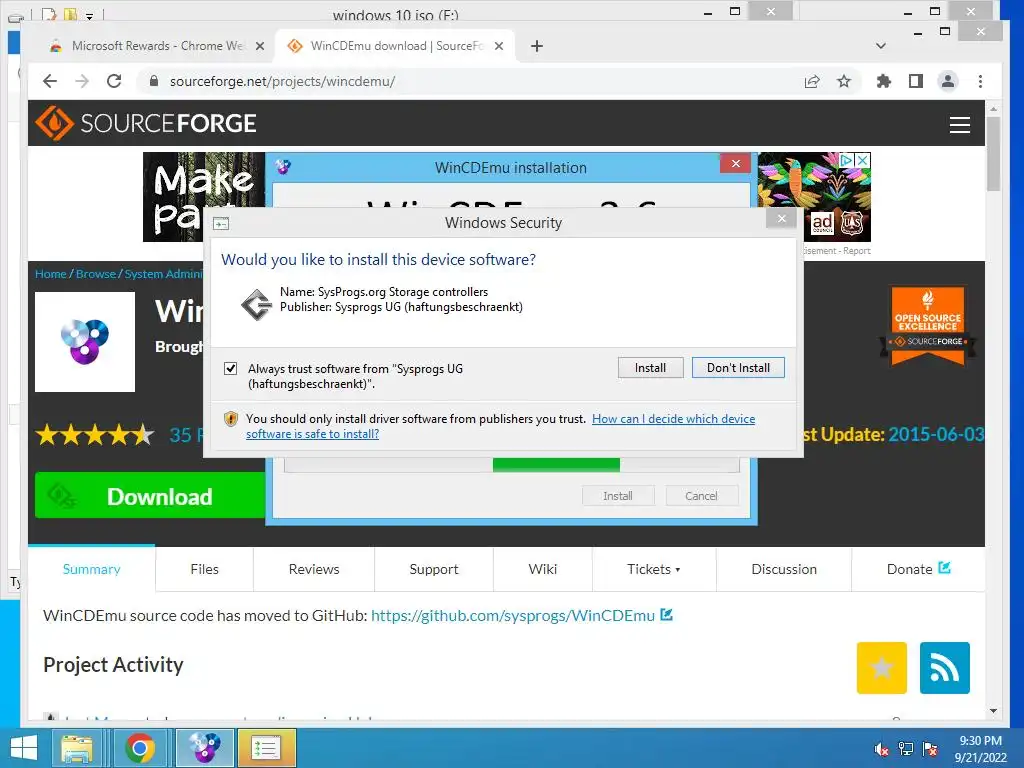Click the Last Update date 2015-06-03
The width and height of the screenshot is (1024, 768).
click(x=936, y=434)
